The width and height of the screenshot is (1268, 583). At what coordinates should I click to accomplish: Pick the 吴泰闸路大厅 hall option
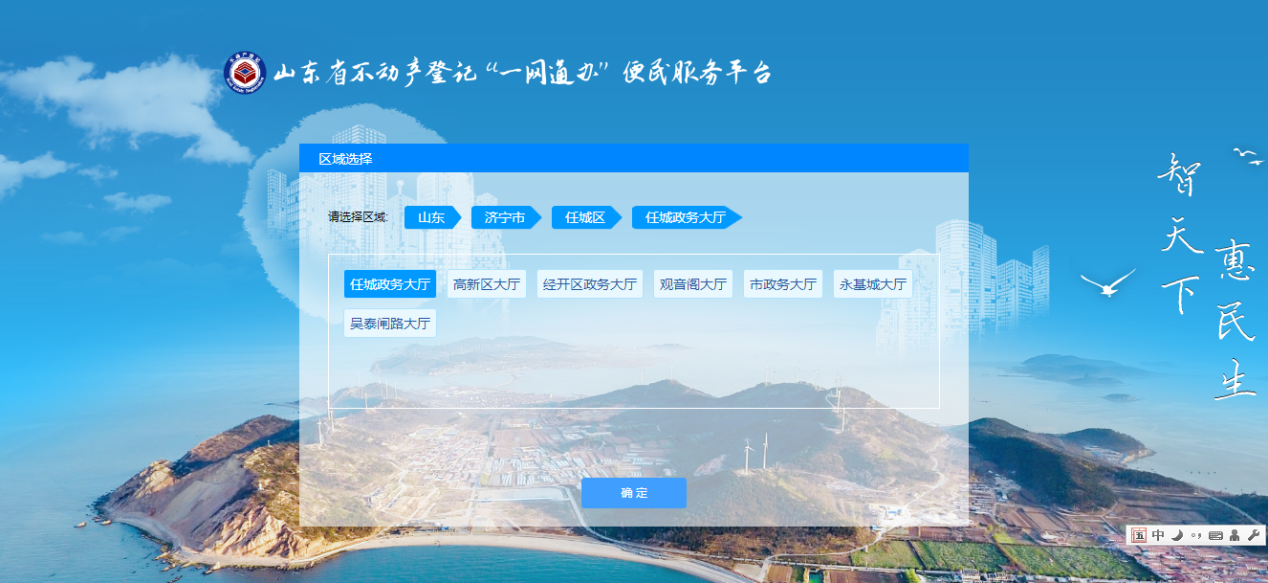[x=390, y=323]
